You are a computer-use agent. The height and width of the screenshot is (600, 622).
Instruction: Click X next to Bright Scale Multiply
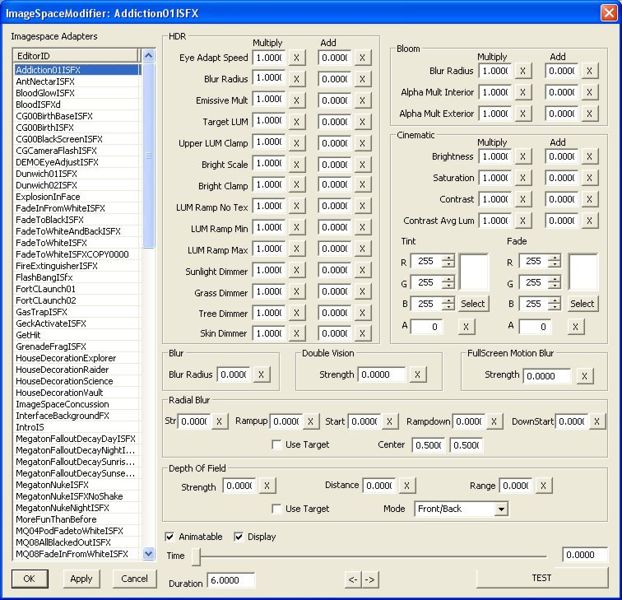[x=296, y=165]
